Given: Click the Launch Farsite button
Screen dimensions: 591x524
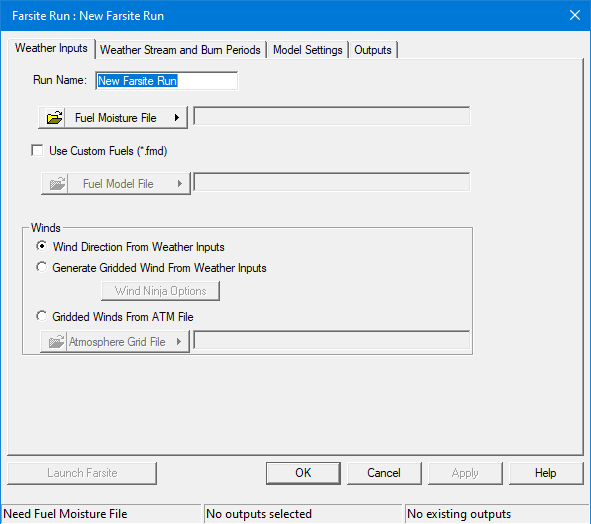Looking at the screenshot, I should click(82, 473).
